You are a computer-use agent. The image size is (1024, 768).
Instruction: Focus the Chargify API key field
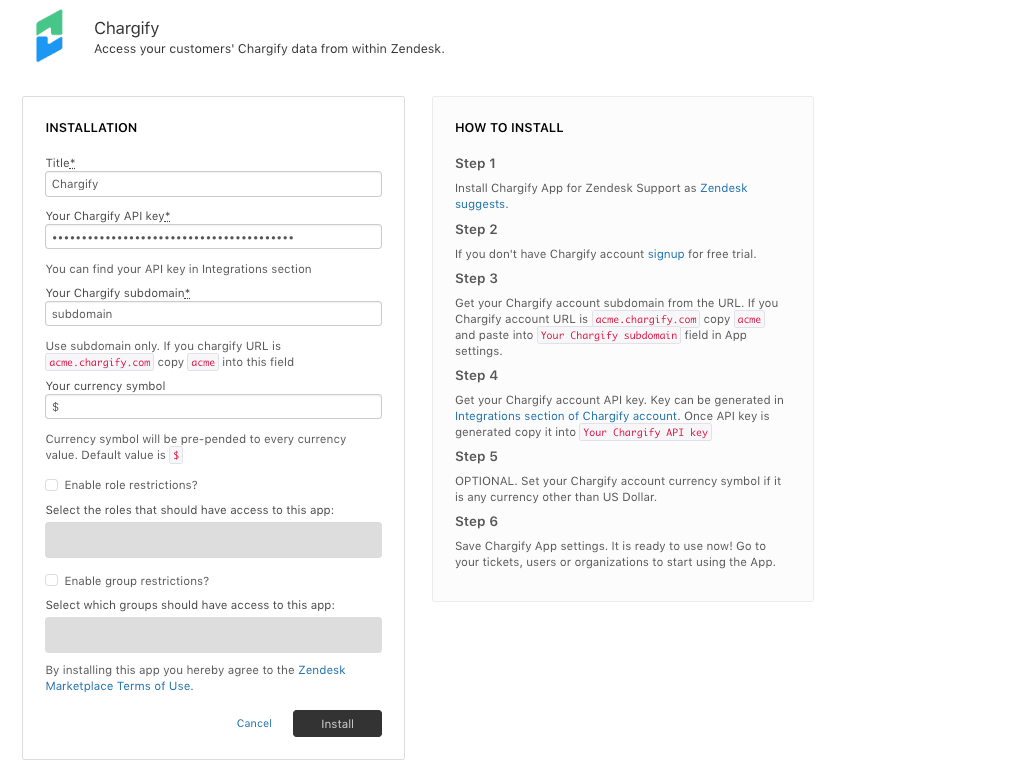pyautogui.click(x=213, y=237)
